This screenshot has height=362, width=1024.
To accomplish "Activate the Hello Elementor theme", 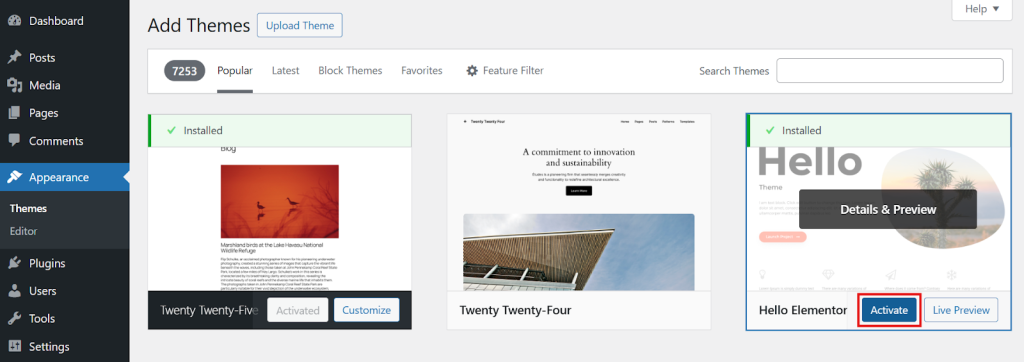I will click(889, 310).
